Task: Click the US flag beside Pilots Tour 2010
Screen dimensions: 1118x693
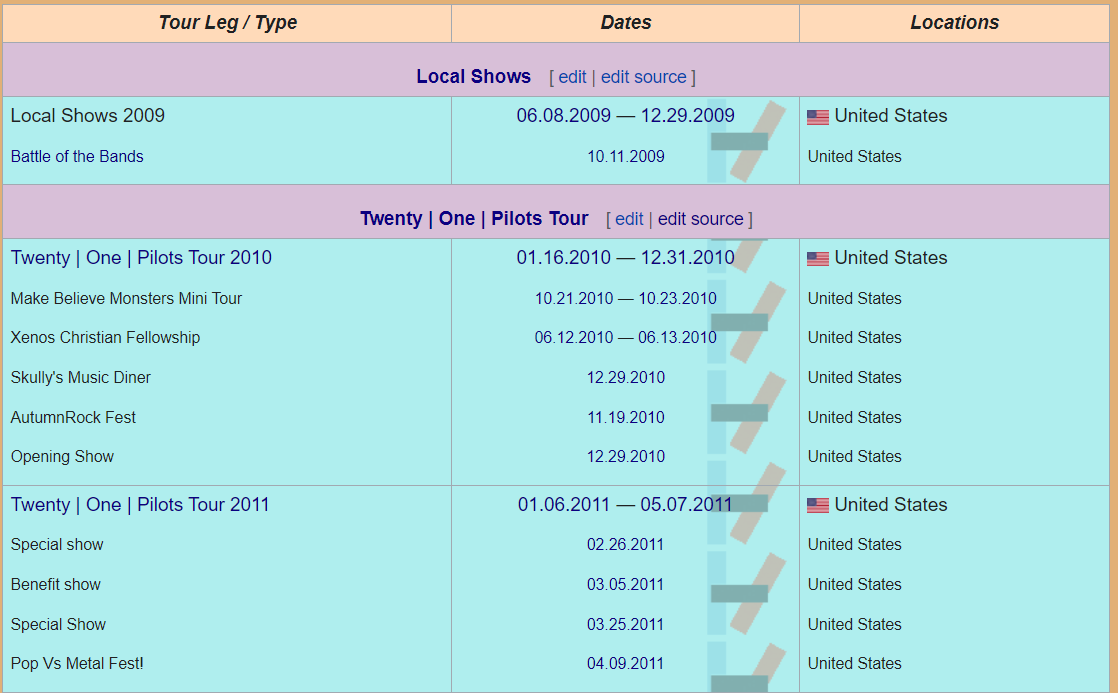Action: click(817, 259)
